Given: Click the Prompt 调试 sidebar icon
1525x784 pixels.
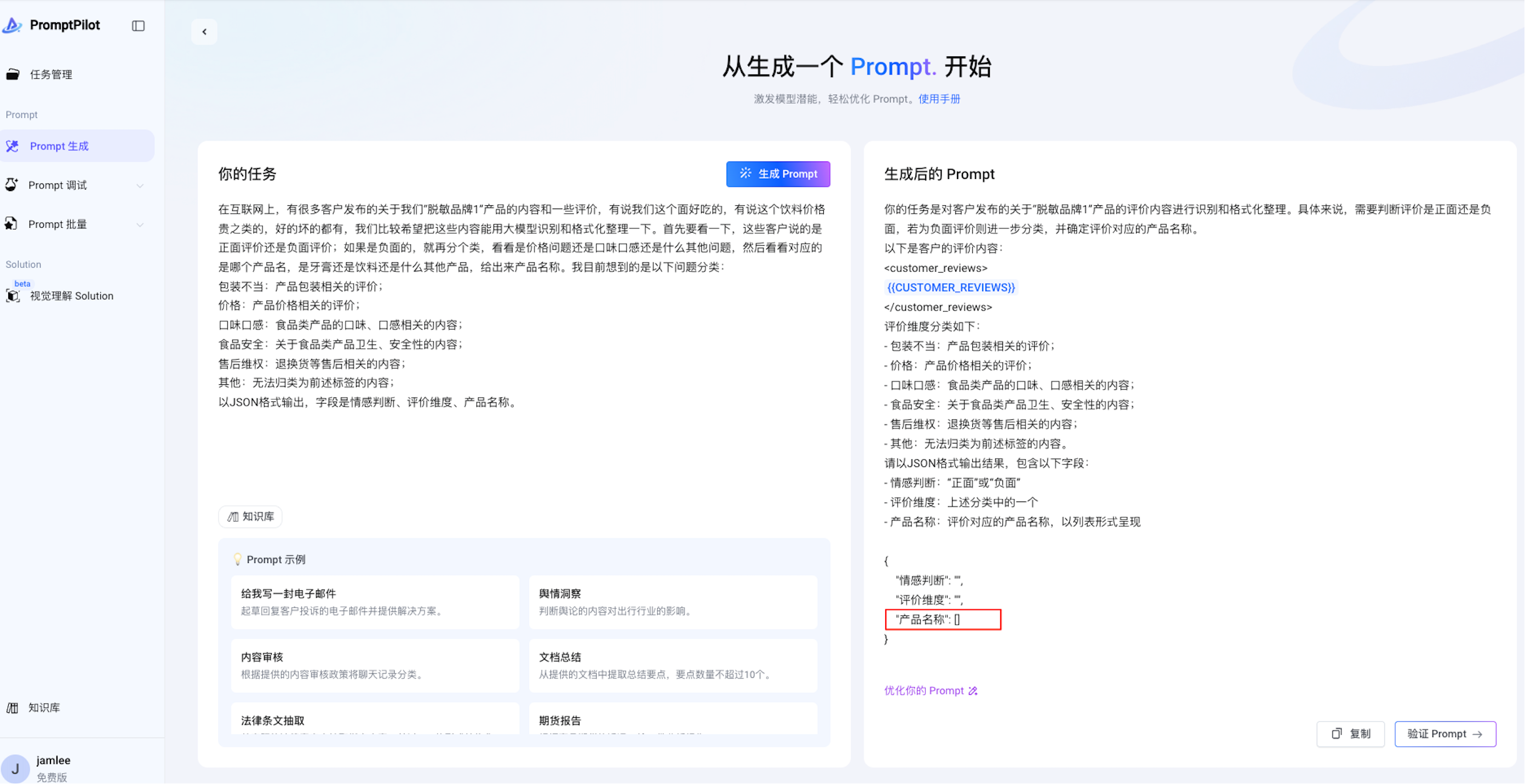Looking at the screenshot, I should tap(12, 185).
